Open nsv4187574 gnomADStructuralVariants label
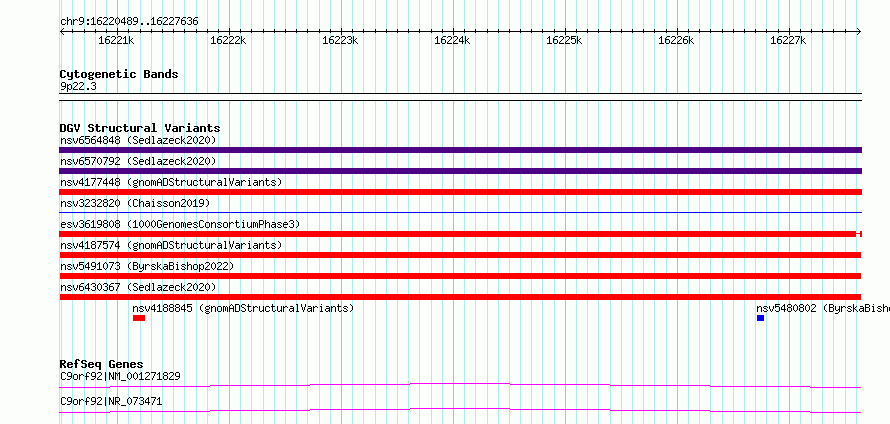The height and width of the screenshot is (424, 890). coord(171,245)
